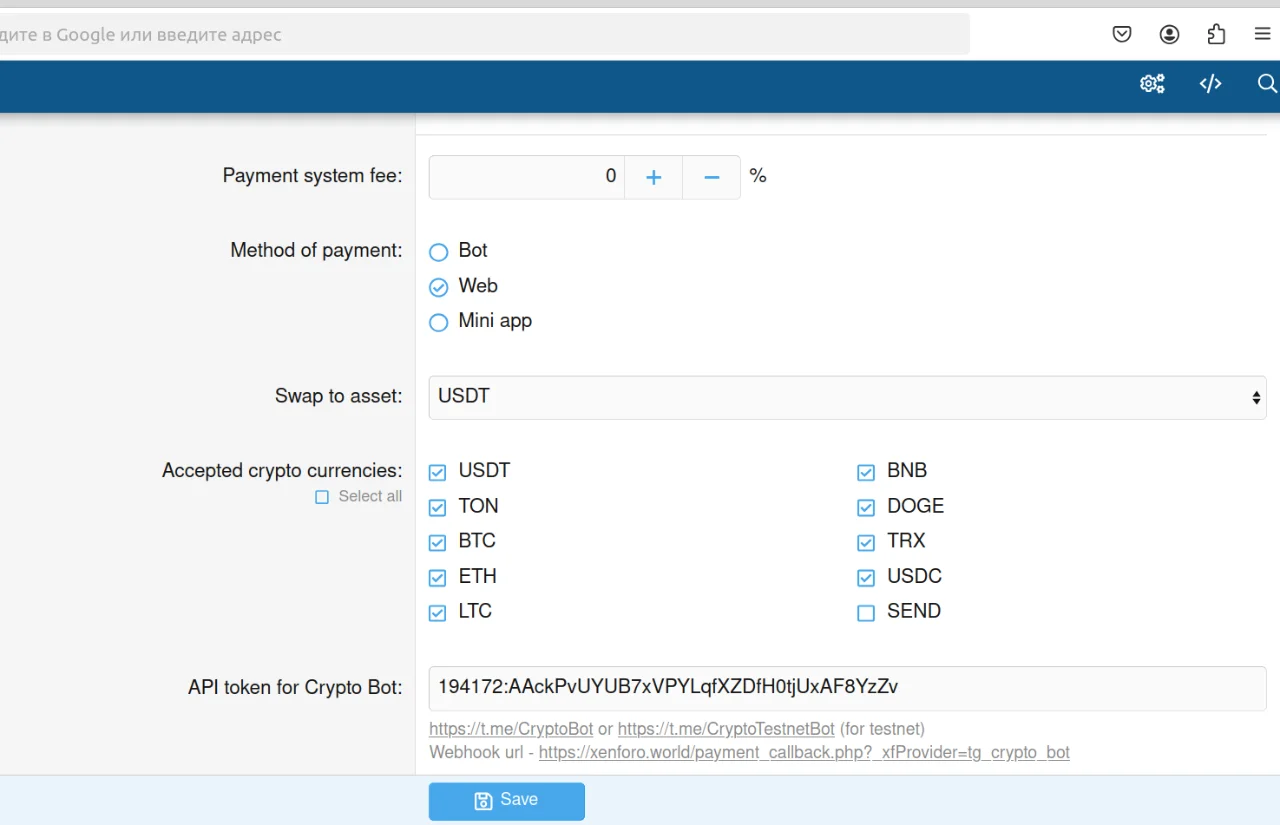Screen dimensions: 1280x825
Task: Increase payment system fee with plus
Action: point(653,177)
